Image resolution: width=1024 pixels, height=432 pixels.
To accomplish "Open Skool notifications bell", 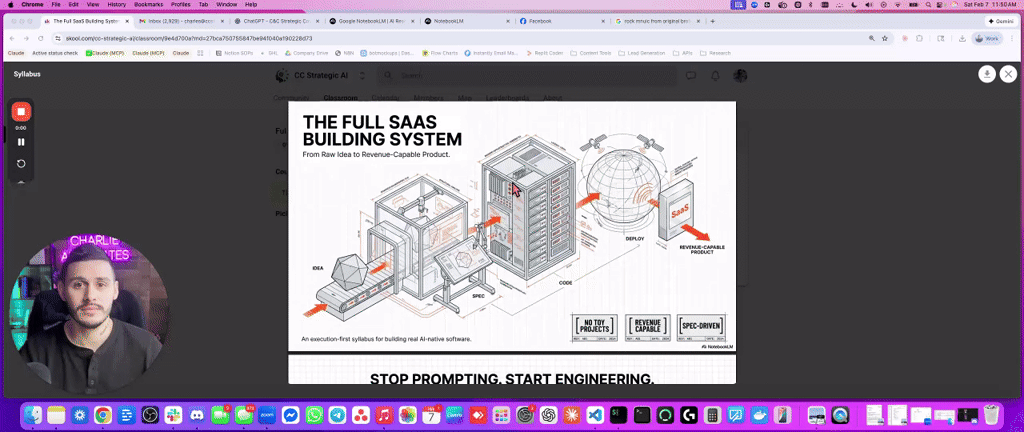I will click(x=715, y=76).
